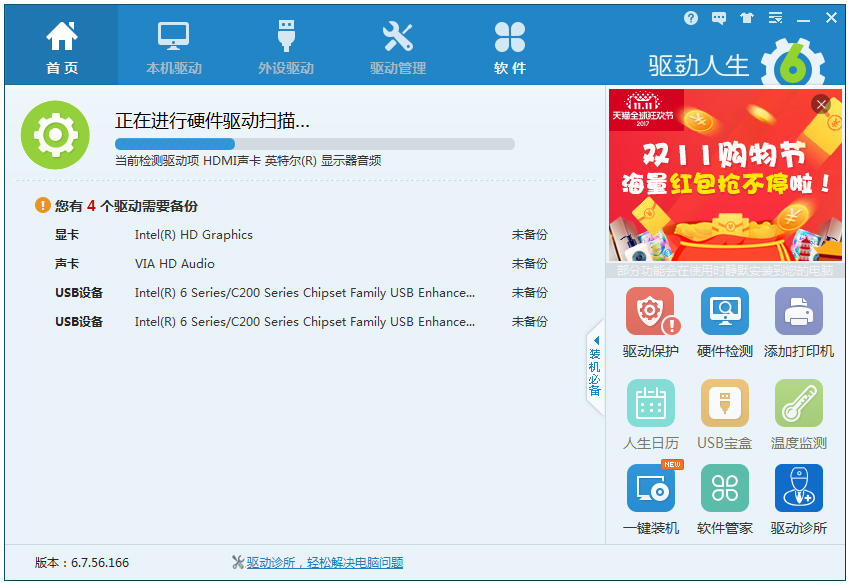Click the orange backup warning icon
The width and height of the screenshot is (850, 583).
click(x=42, y=205)
